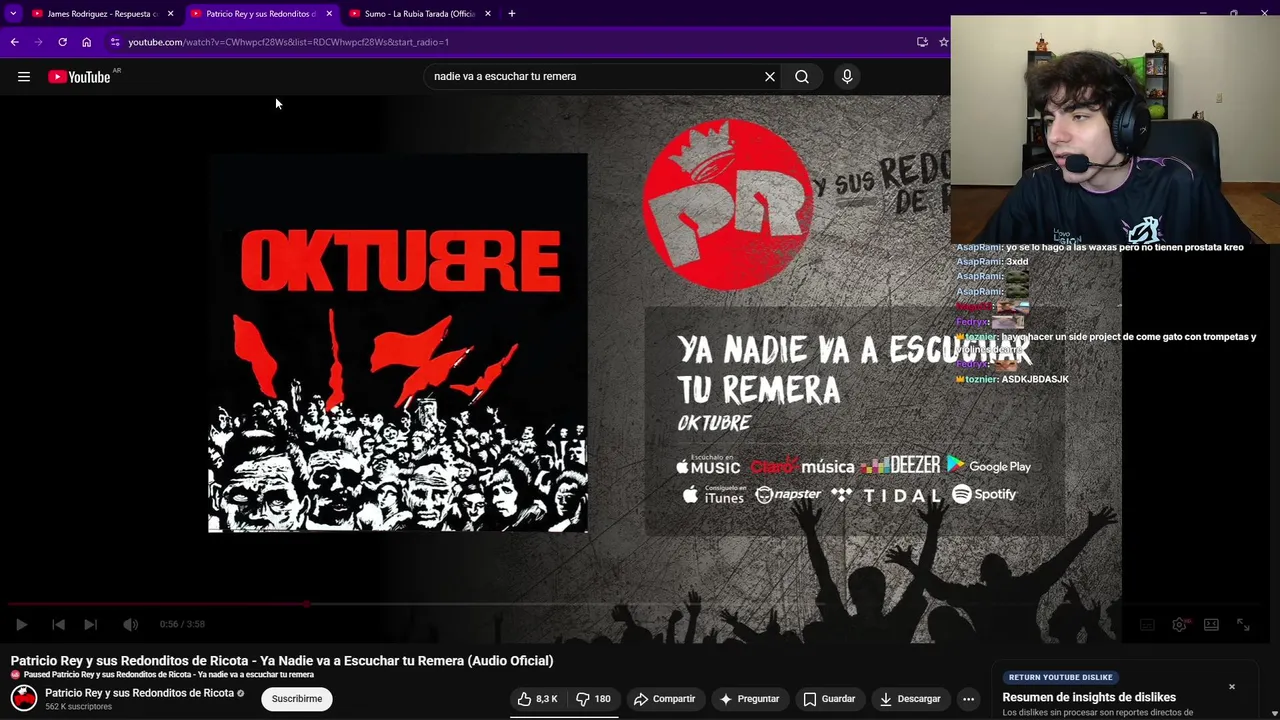The height and width of the screenshot is (720, 1280).
Task: Bookmark this page with star icon
Action: pos(943,42)
